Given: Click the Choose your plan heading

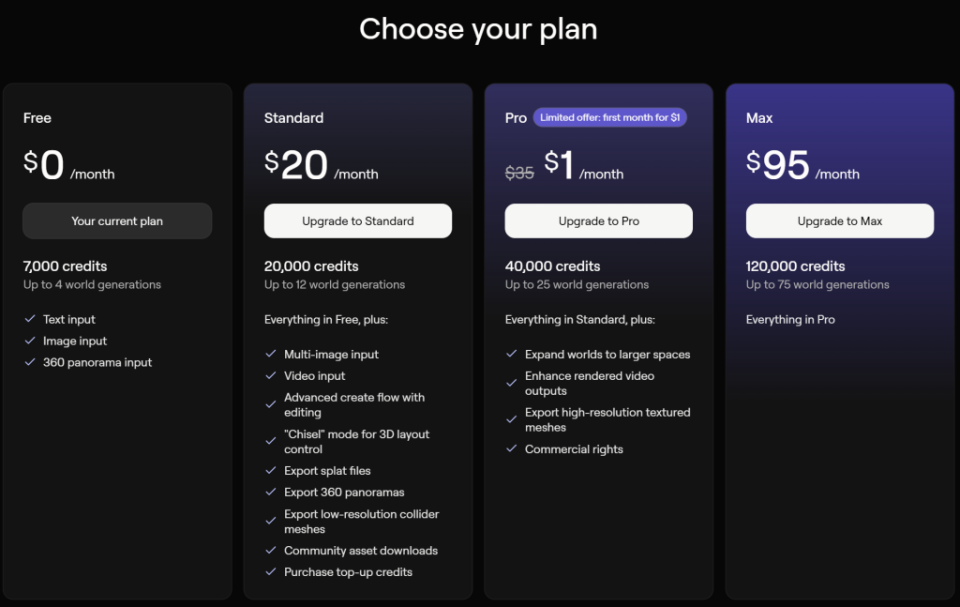Looking at the screenshot, I should click(x=478, y=29).
